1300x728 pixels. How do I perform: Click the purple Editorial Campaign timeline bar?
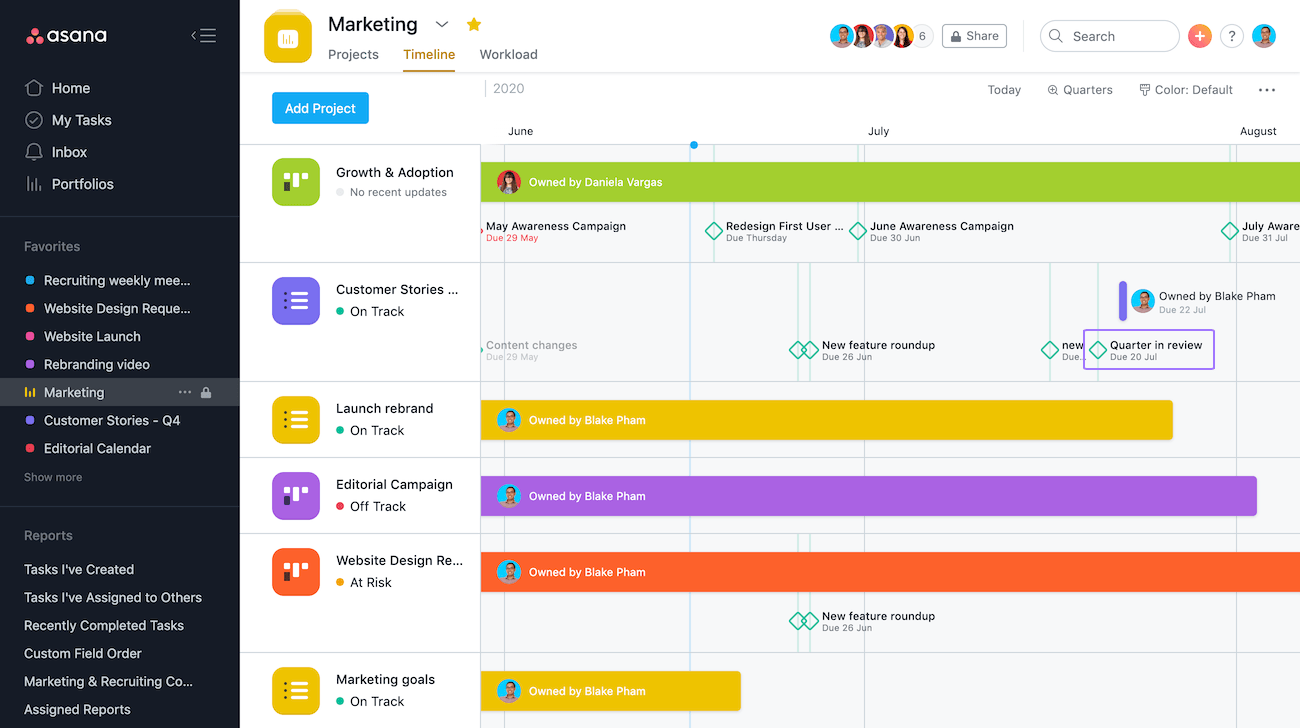(868, 496)
